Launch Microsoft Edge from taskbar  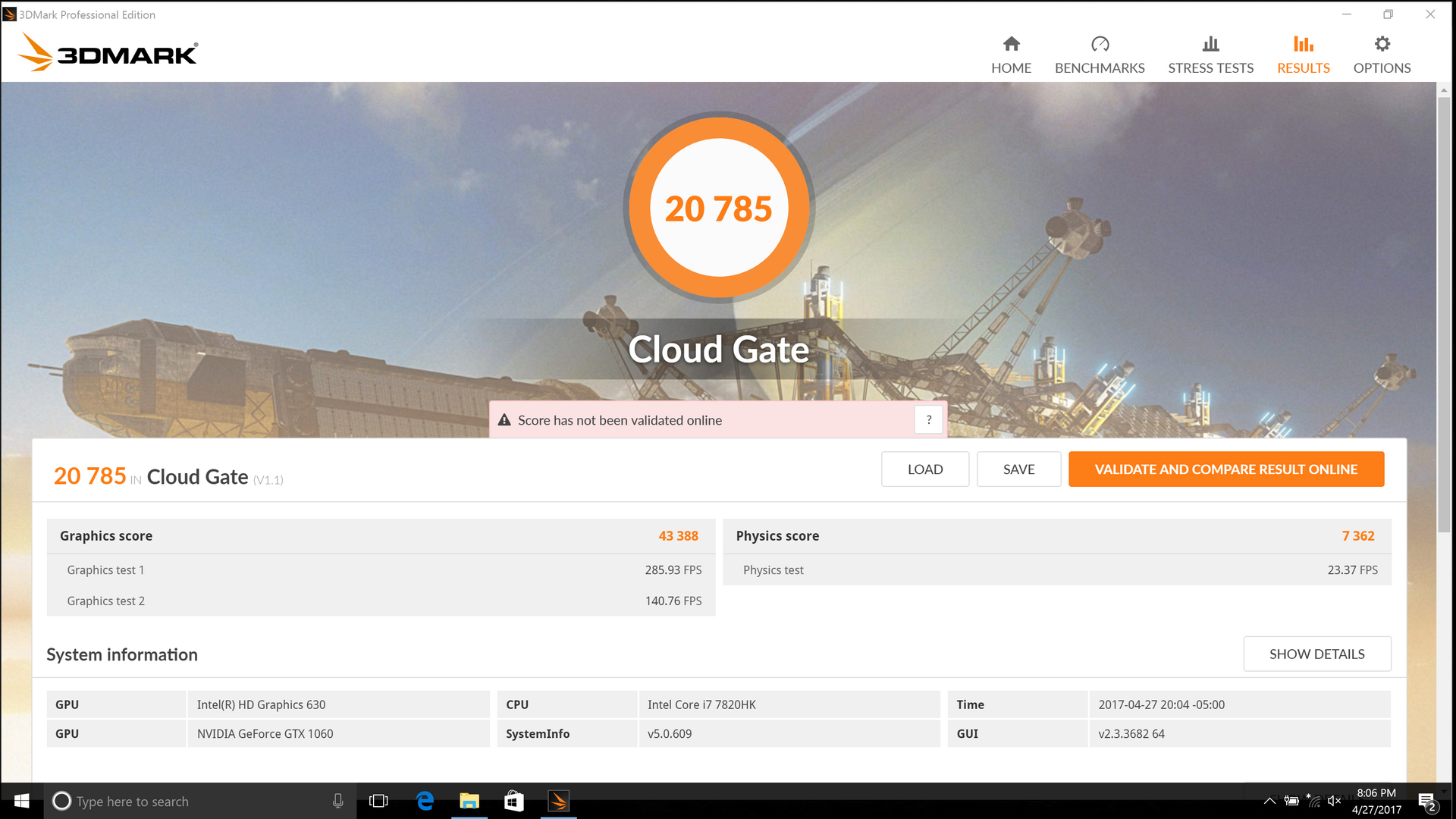point(425,801)
